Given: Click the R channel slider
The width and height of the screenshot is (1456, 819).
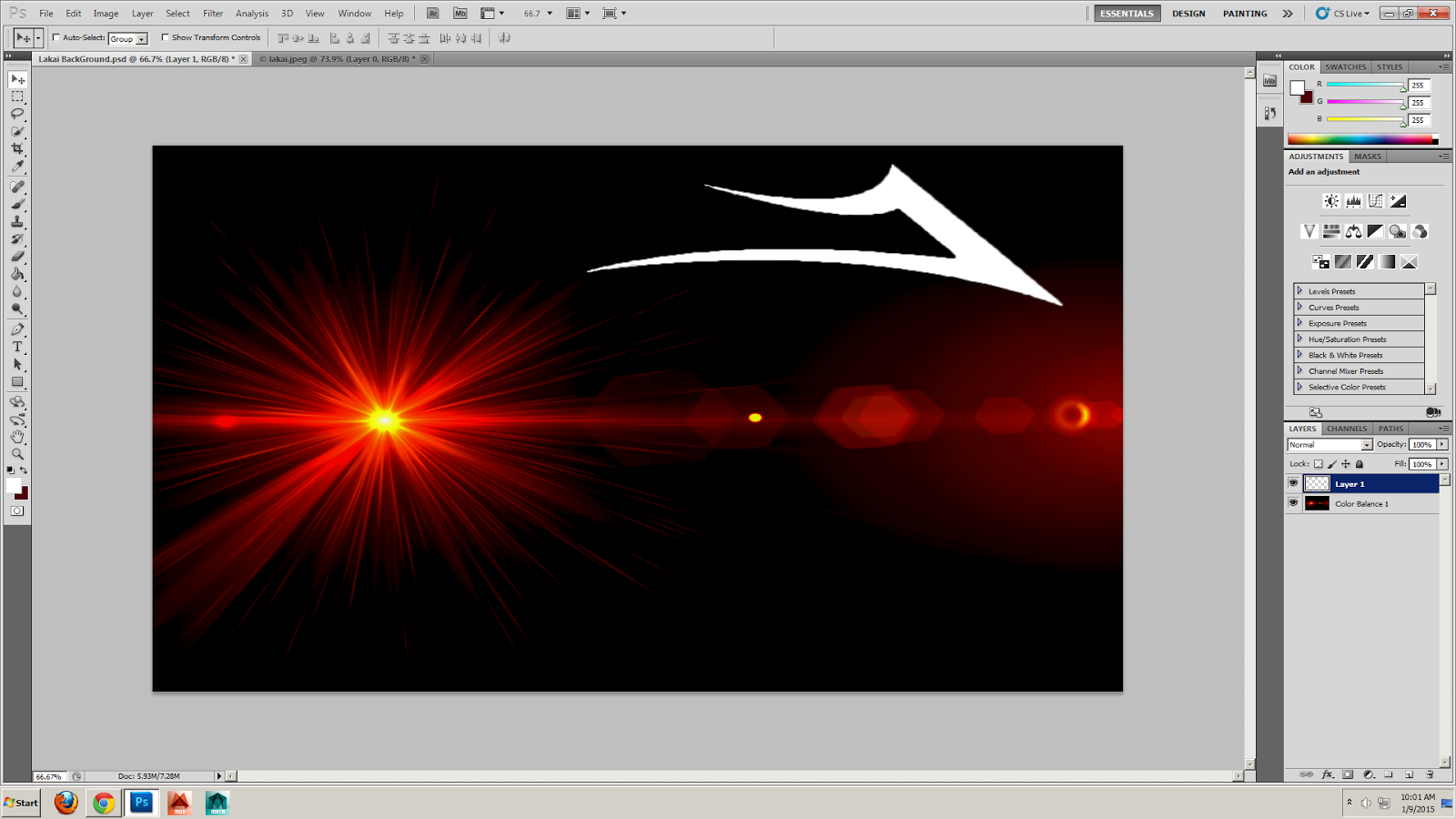Looking at the screenshot, I should (1366, 85).
